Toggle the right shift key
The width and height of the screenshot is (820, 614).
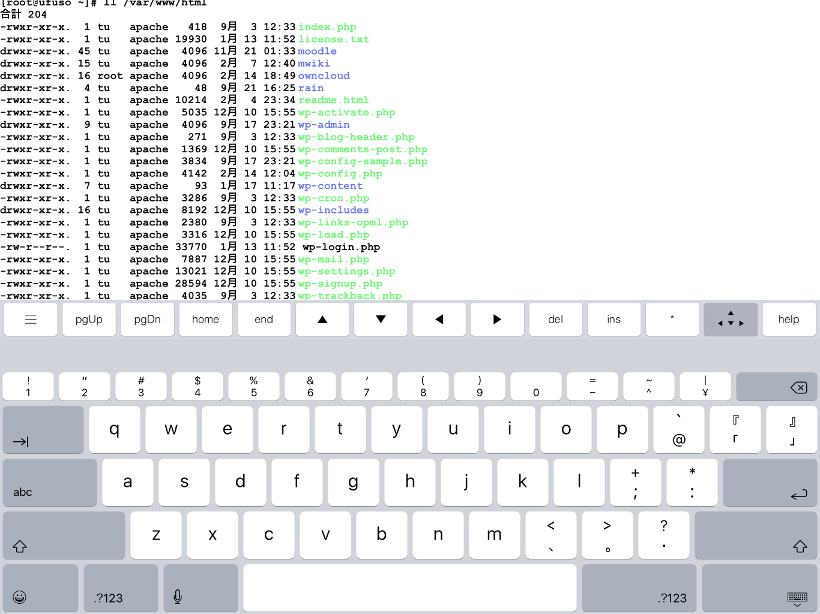point(755,535)
